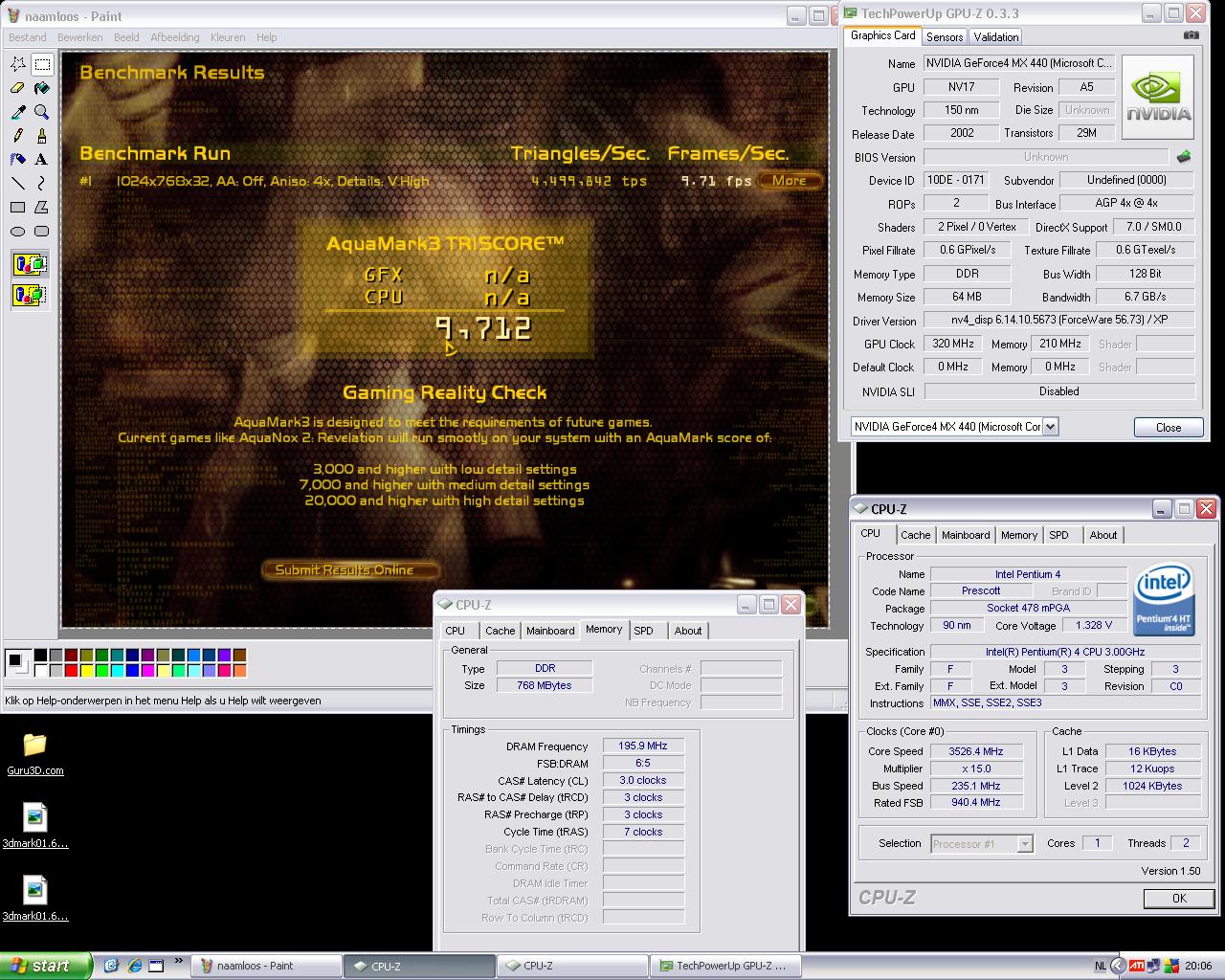Open the Bewerken menu in Paint
The image size is (1225, 980).
point(80,37)
